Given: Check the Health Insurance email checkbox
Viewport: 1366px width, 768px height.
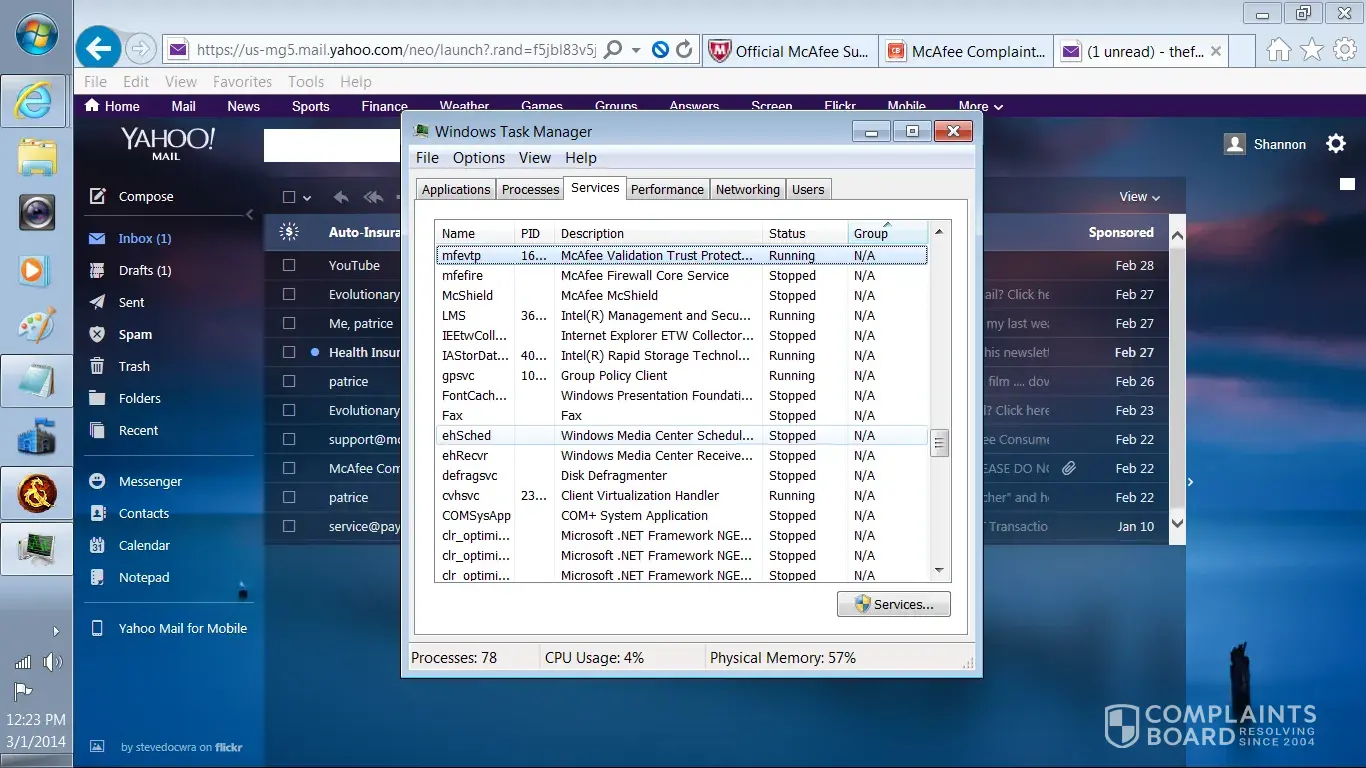Looking at the screenshot, I should tap(289, 353).
